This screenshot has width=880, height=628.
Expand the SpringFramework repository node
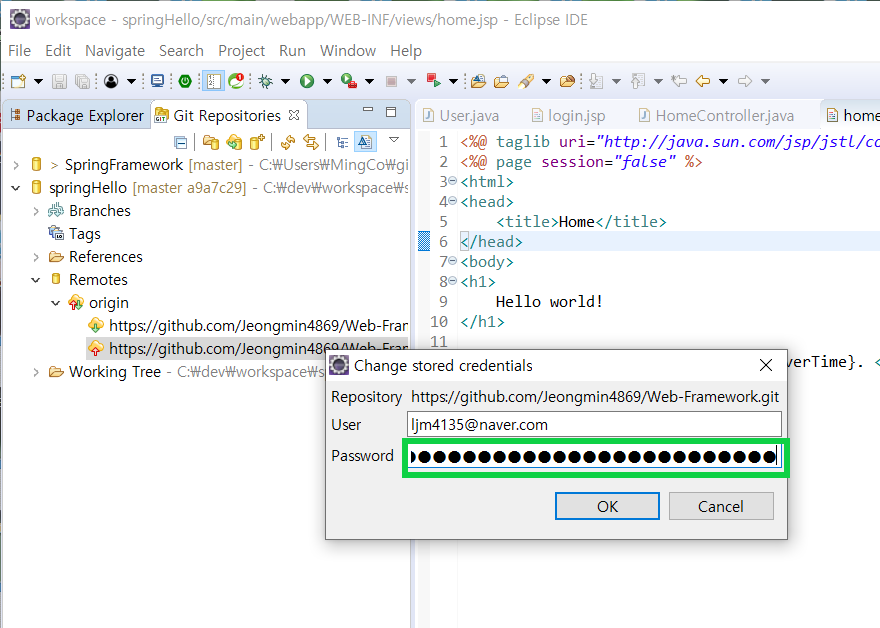coord(16,165)
